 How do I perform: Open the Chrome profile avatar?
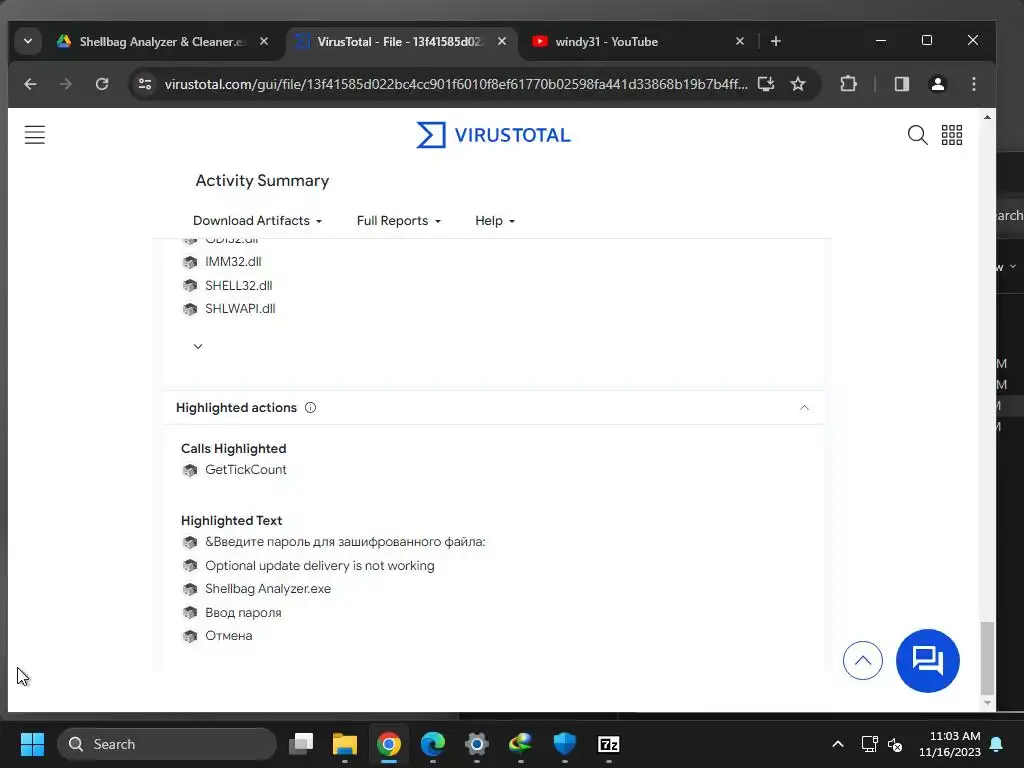pyautogui.click(x=937, y=84)
